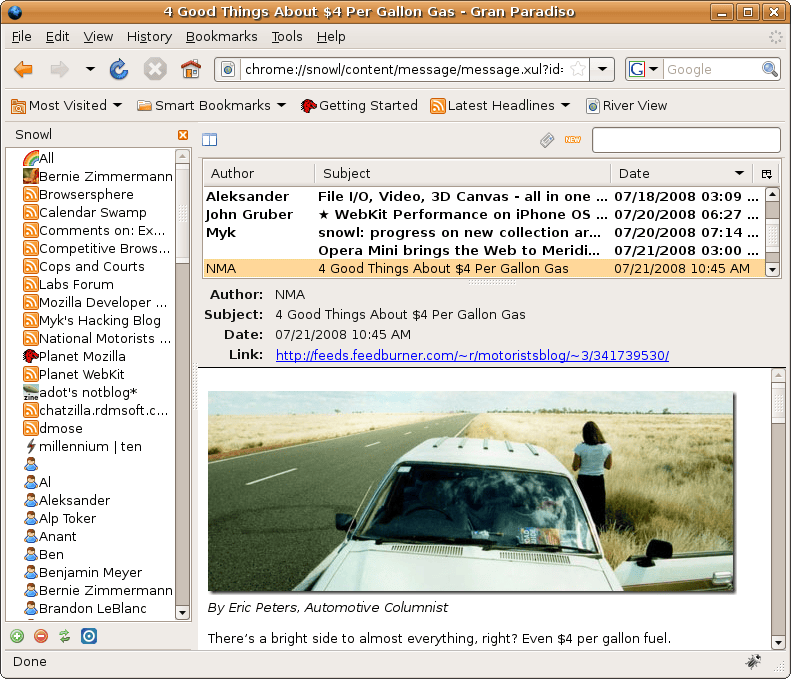Screen dimensions: 791x679
Task: Go to the home page
Action: (191, 69)
